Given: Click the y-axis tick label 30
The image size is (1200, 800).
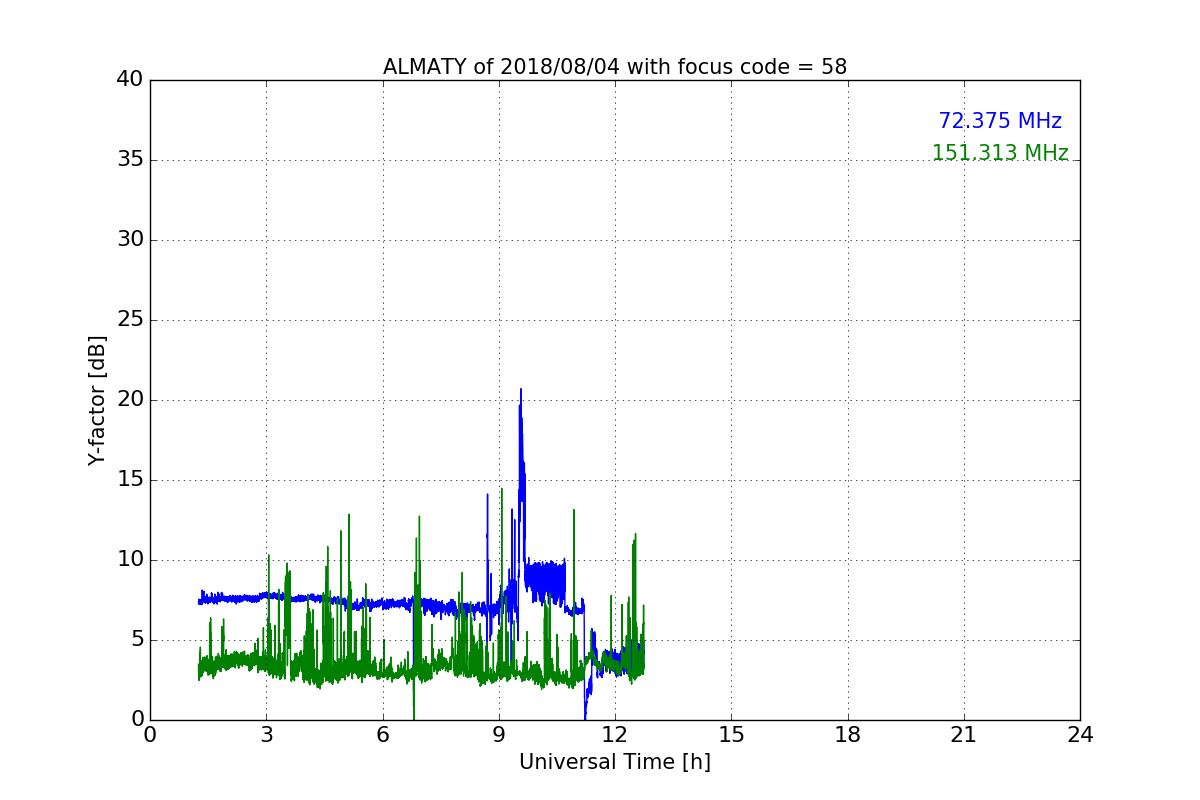Looking at the screenshot, I should [130, 240].
